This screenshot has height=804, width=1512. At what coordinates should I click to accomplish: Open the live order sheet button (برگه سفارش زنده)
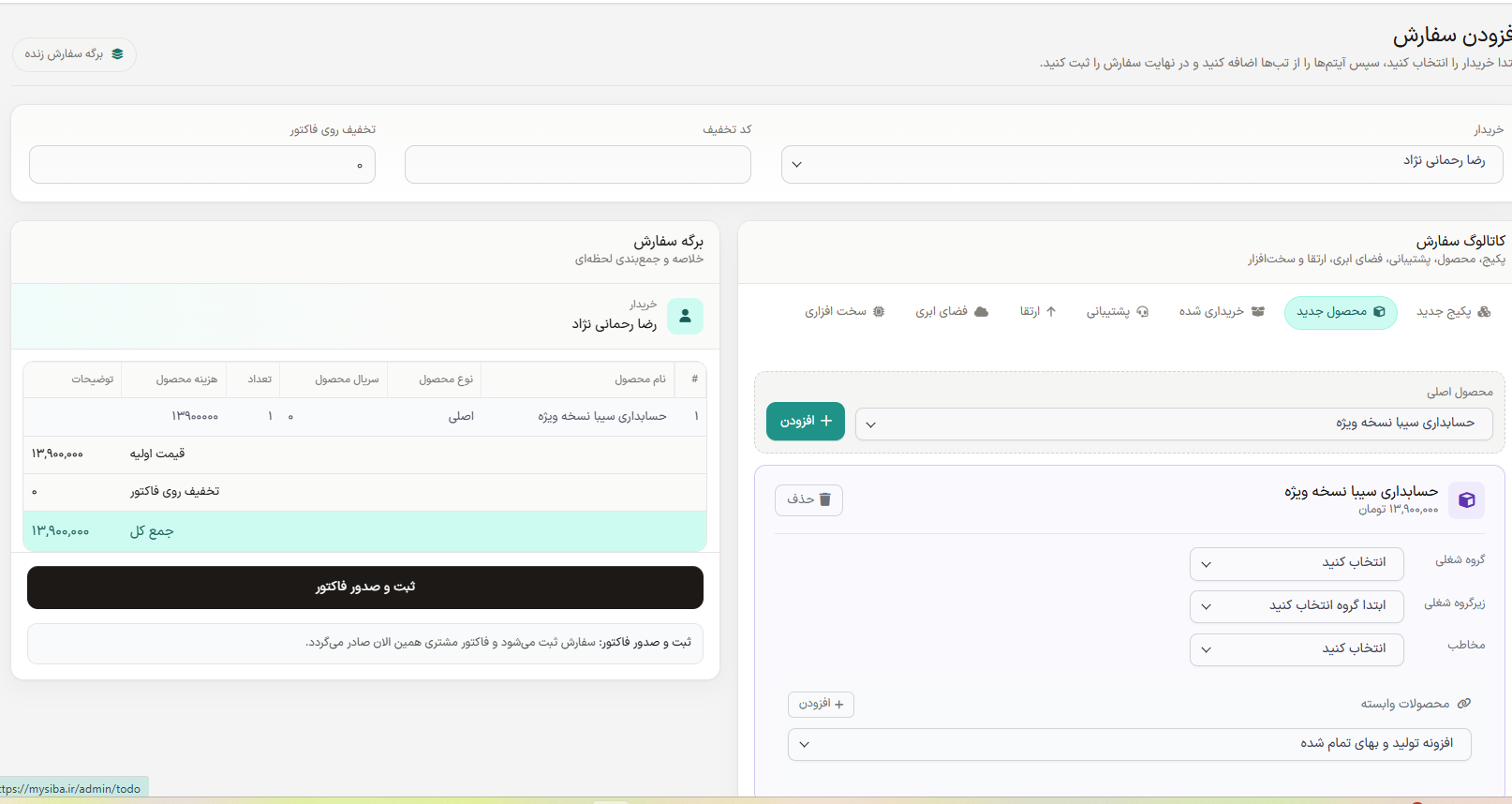pyautogui.click(x=74, y=54)
